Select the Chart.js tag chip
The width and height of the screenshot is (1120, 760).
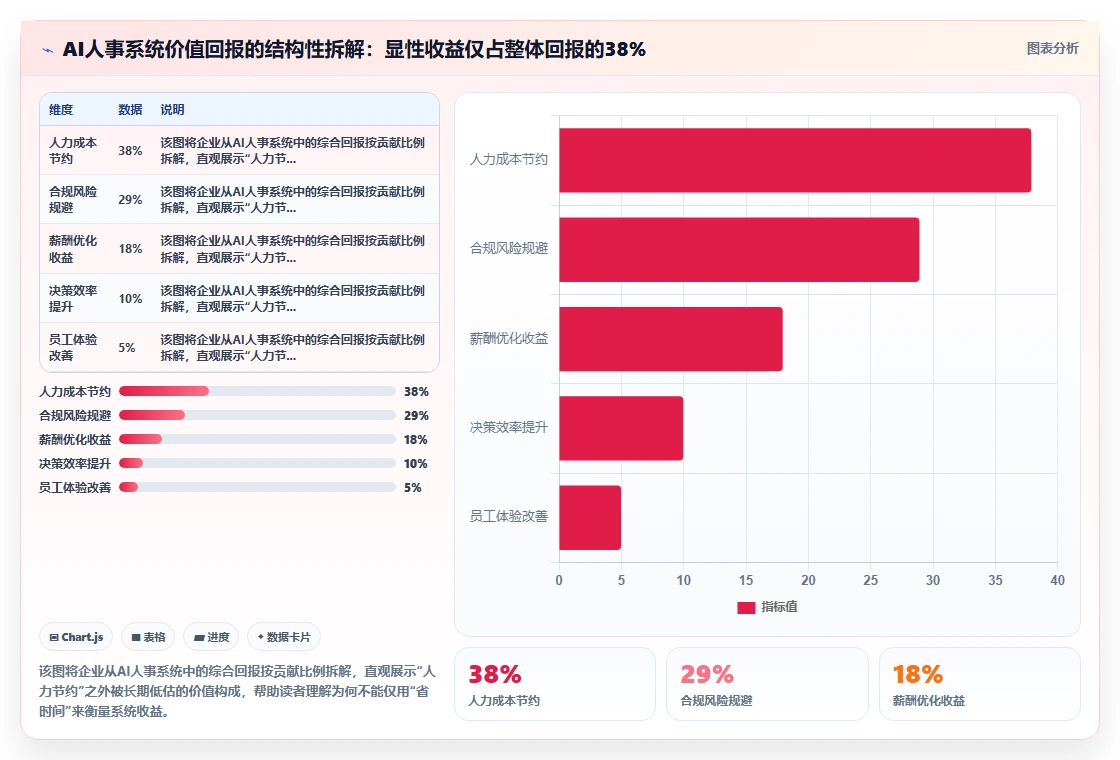coord(76,637)
